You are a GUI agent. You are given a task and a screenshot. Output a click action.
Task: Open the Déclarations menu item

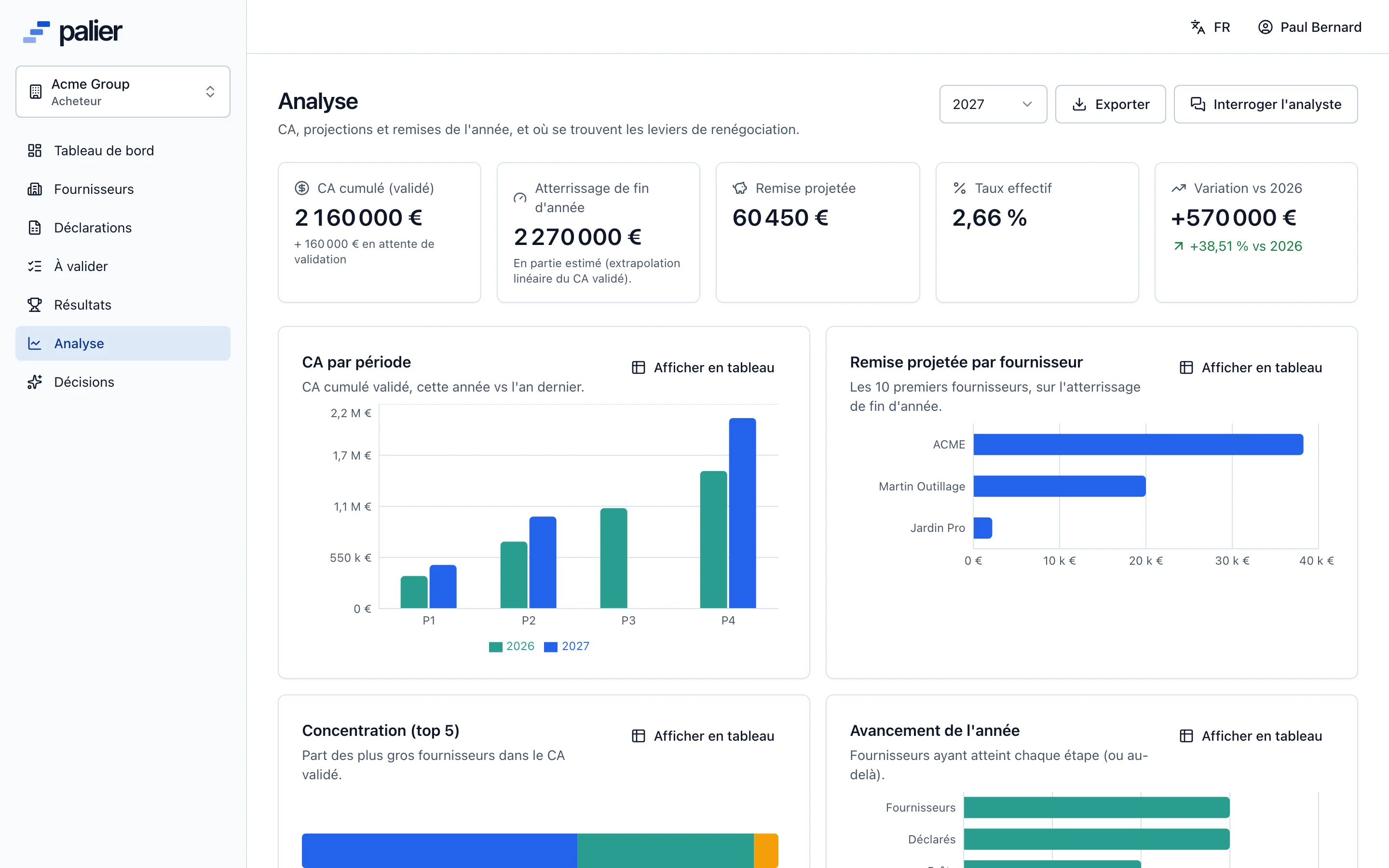123,227
